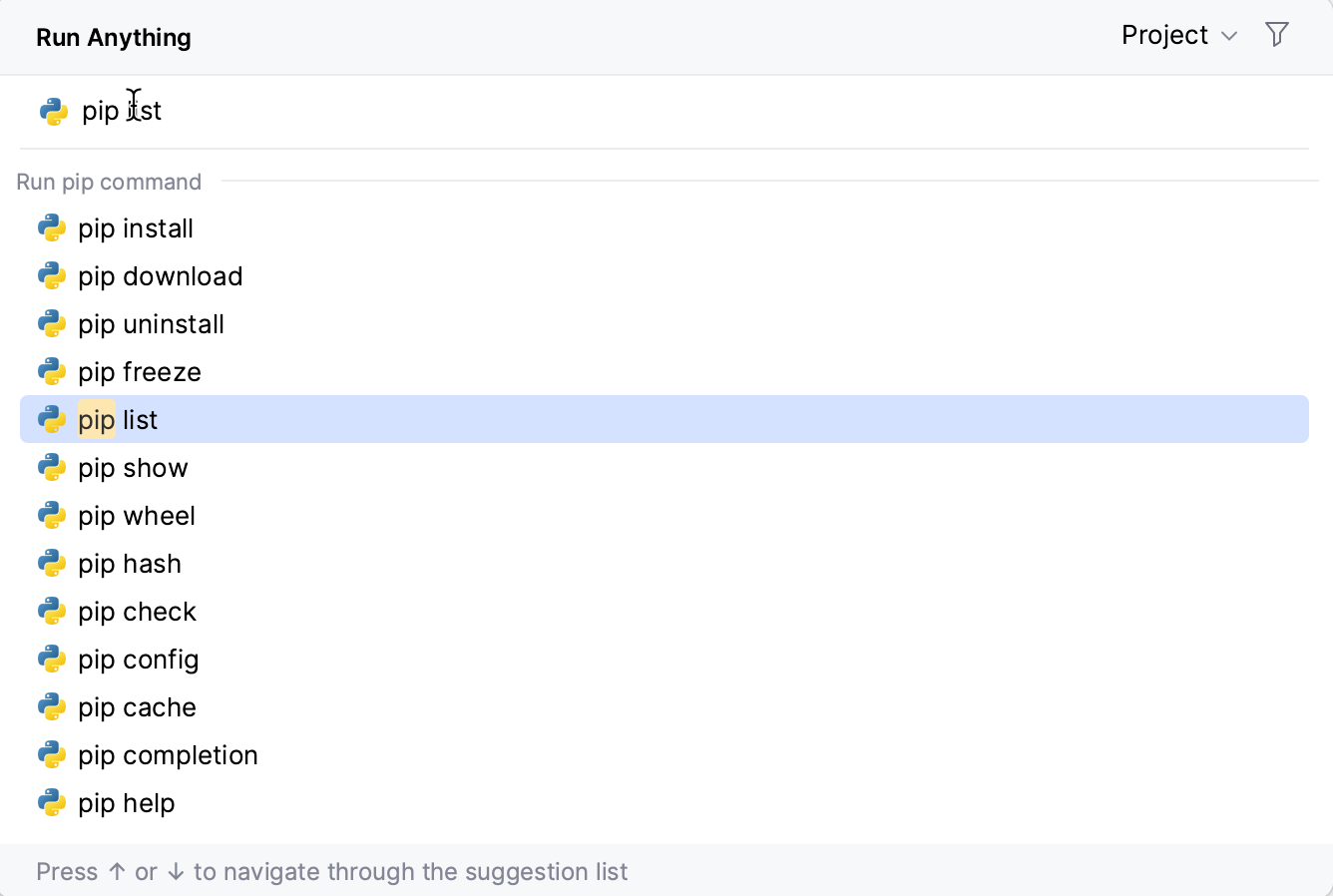
Task: Click the Python icon beside pip show
Action: point(52,468)
